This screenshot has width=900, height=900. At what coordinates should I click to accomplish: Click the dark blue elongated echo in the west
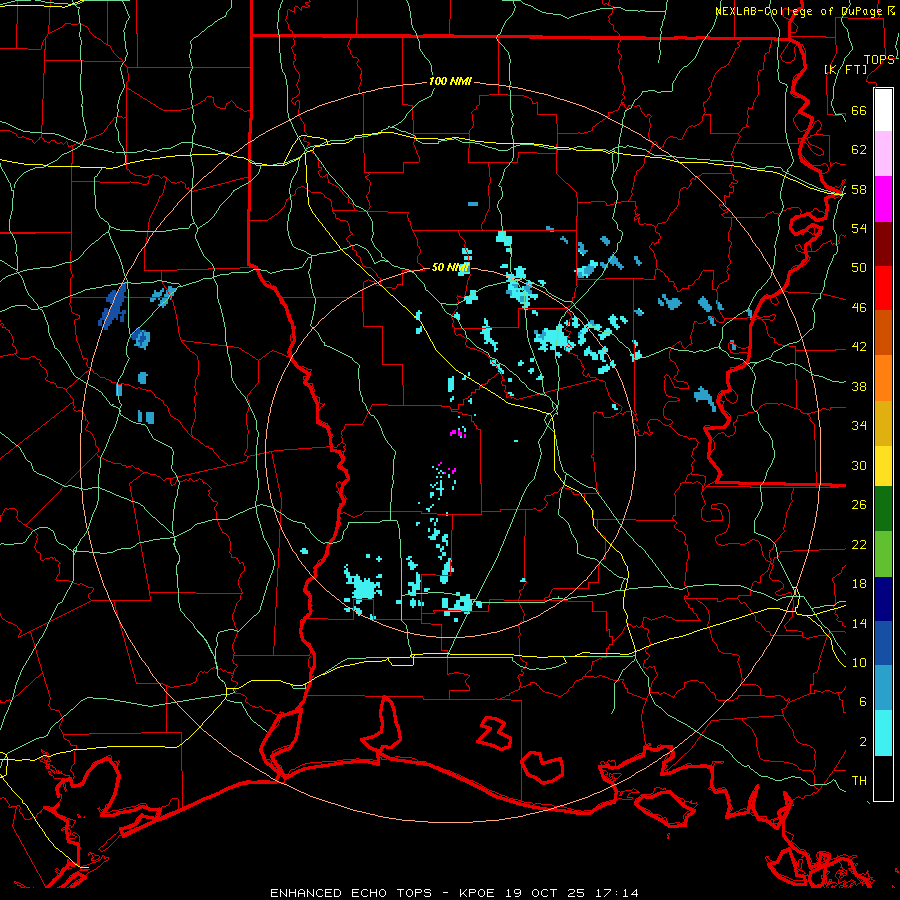coord(113,306)
